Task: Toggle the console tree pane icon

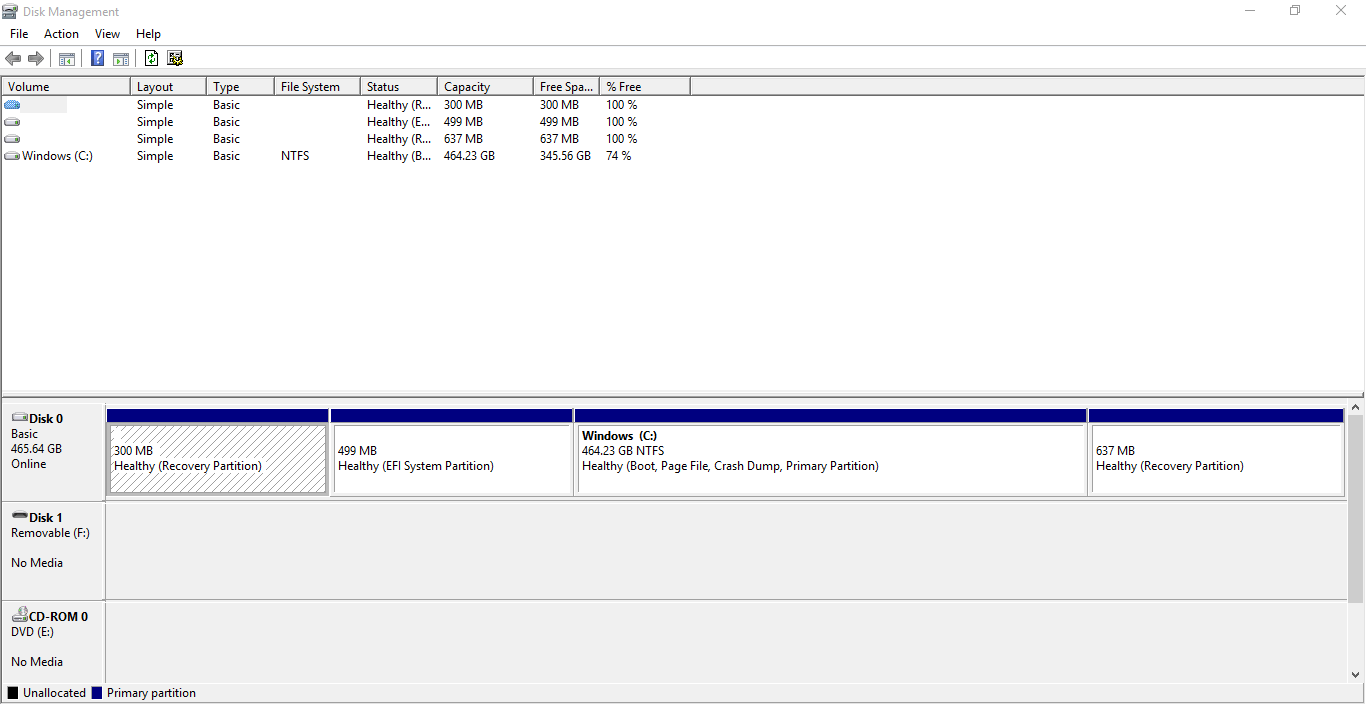Action: (67, 58)
